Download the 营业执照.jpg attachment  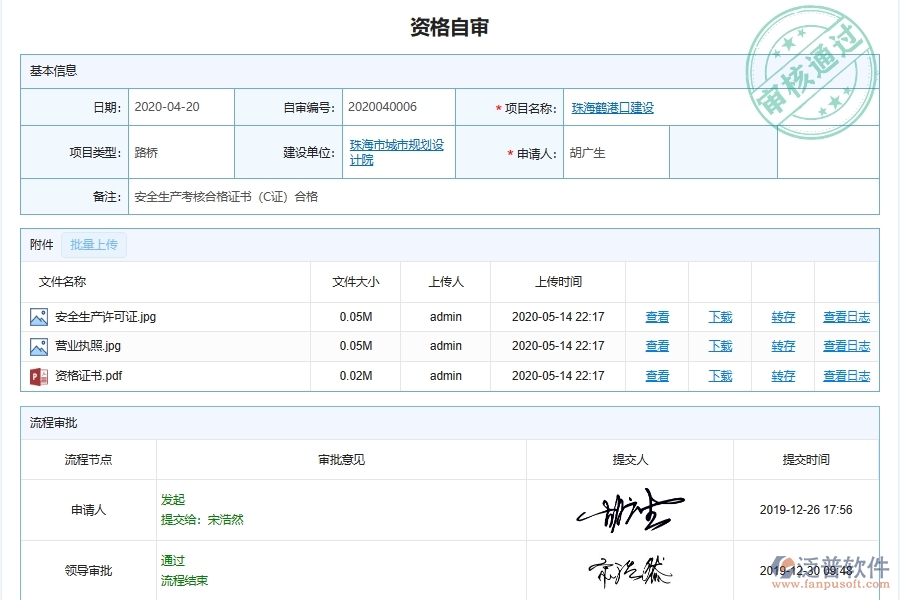[x=720, y=346]
